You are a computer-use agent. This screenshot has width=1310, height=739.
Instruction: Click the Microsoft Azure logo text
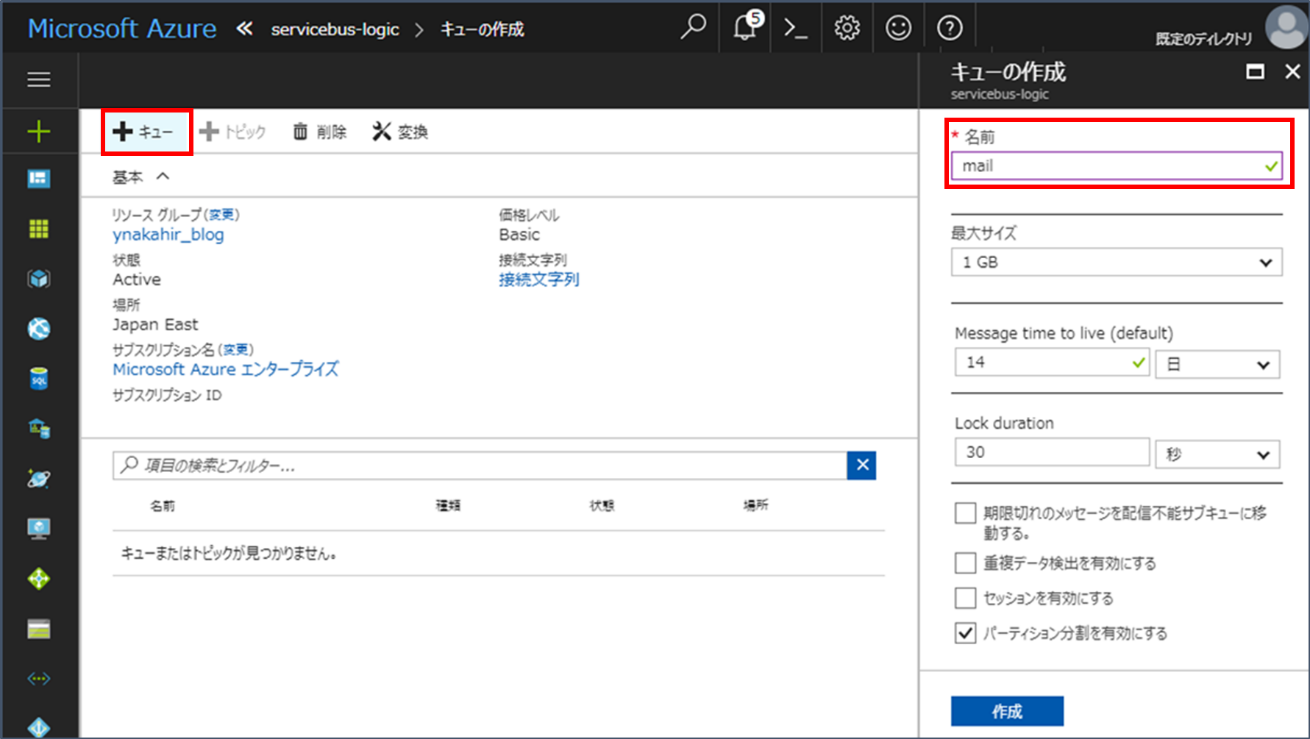coord(122,28)
